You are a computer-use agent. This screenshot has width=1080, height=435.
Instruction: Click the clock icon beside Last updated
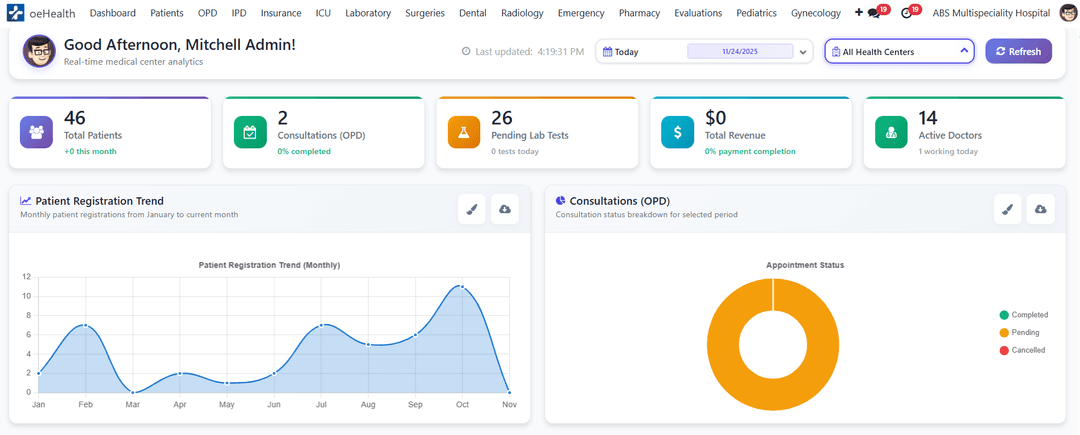[466, 52]
